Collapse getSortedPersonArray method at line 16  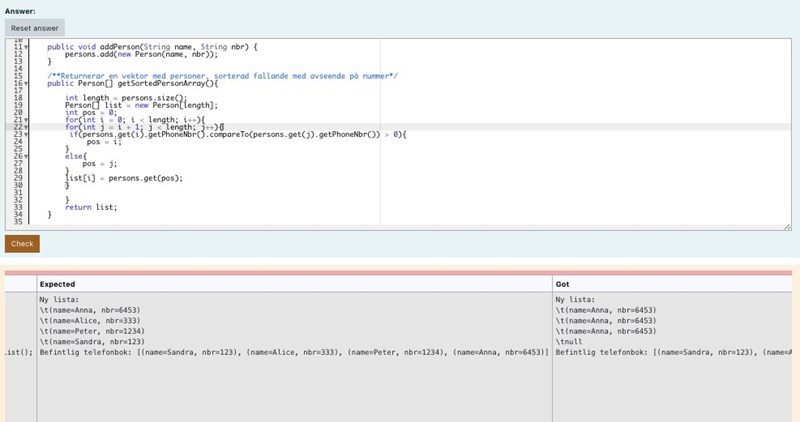[27, 83]
